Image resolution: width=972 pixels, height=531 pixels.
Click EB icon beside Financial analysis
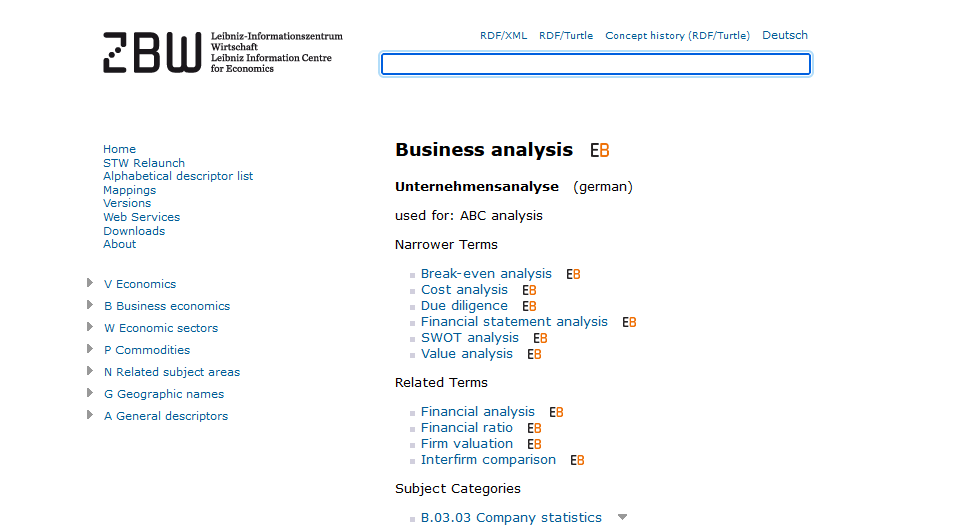(x=556, y=413)
